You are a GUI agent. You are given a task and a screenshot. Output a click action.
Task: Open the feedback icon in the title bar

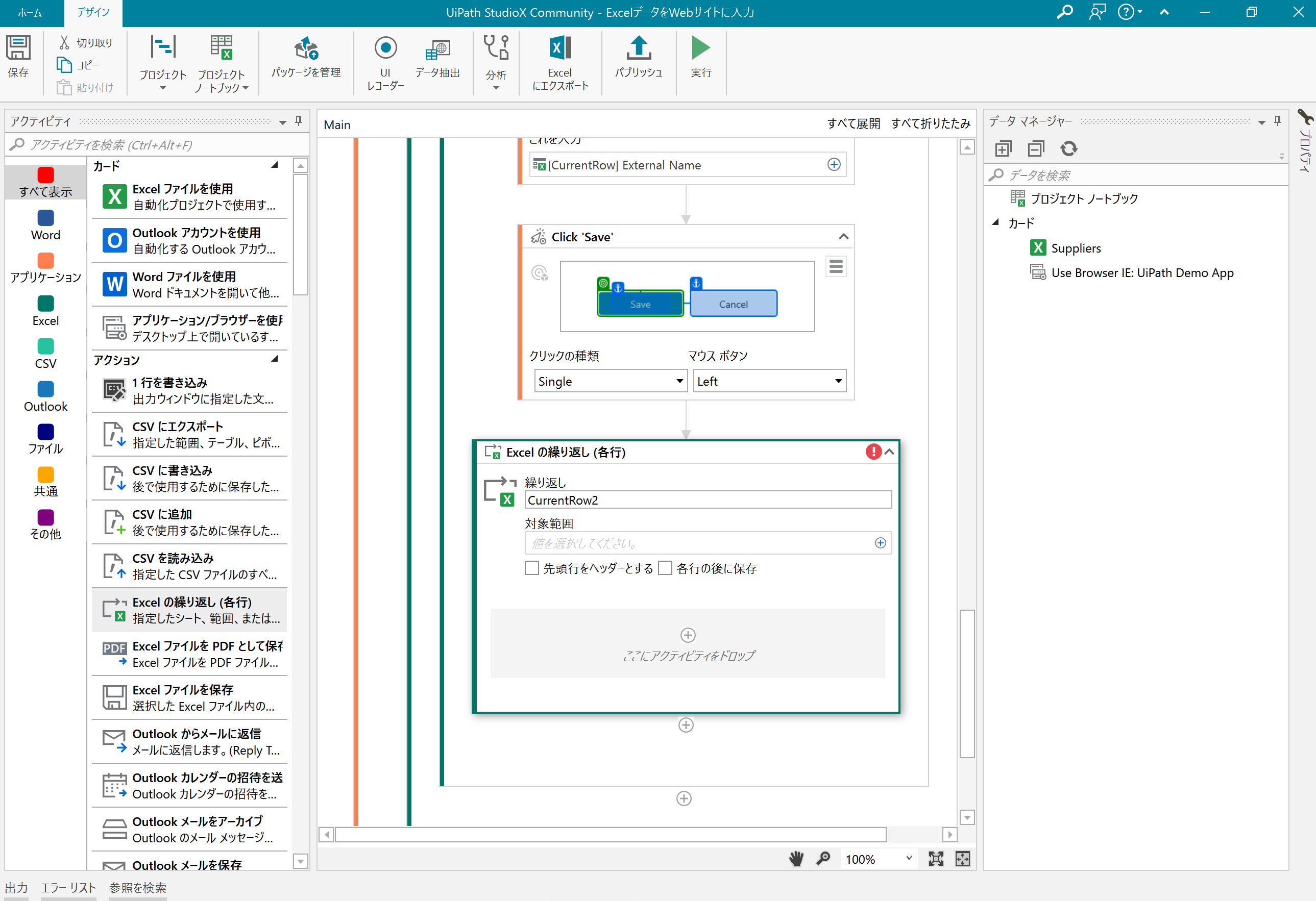point(1097,12)
